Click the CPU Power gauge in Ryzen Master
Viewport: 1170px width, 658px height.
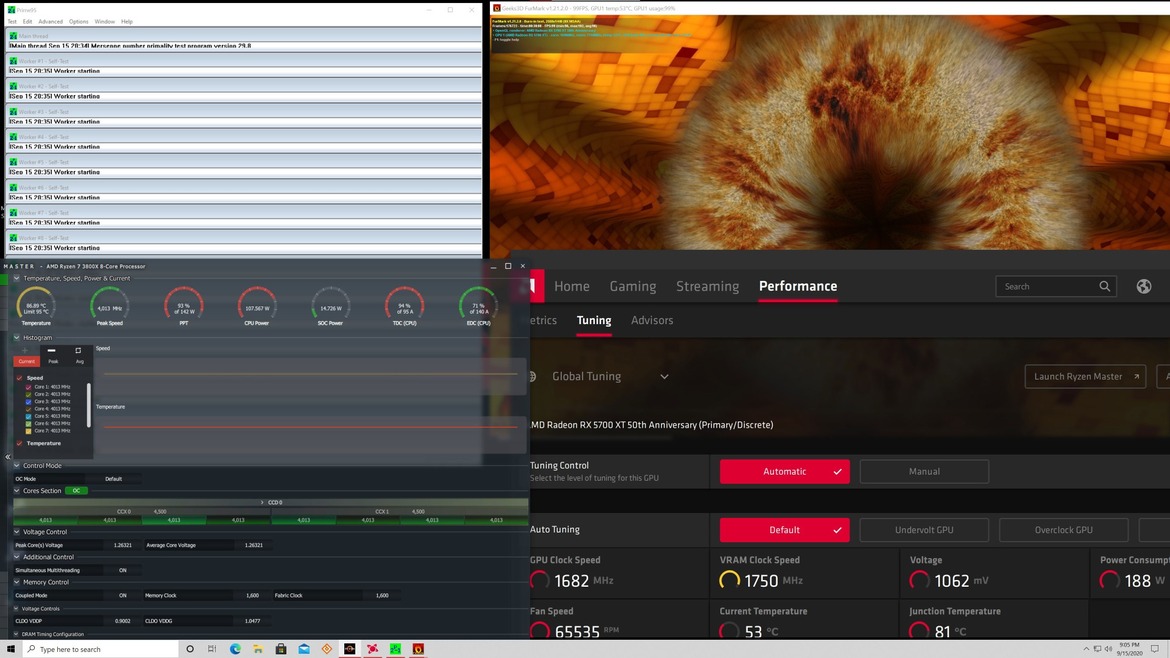(257, 306)
